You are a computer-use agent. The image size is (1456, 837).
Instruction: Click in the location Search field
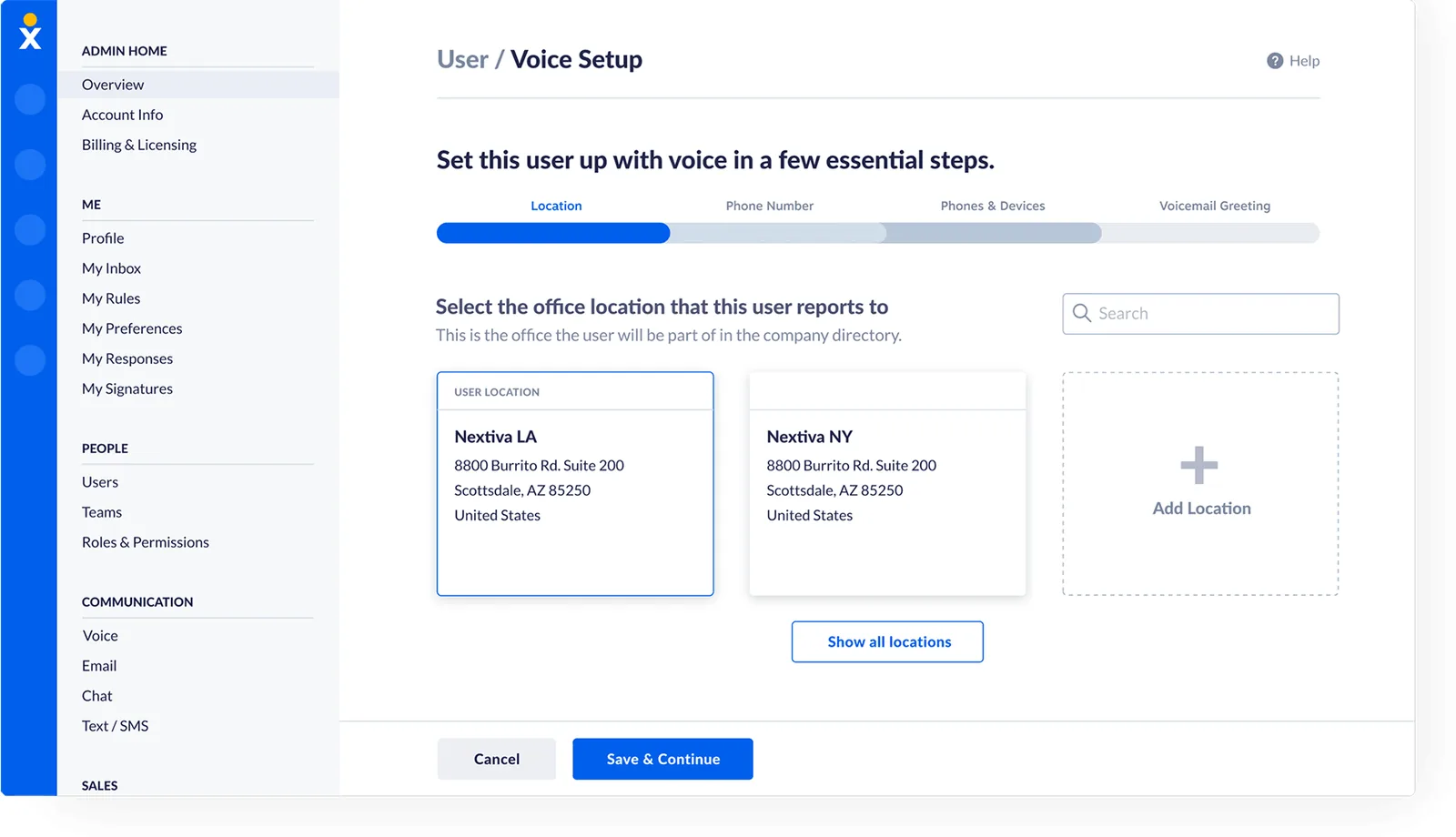point(1200,314)
